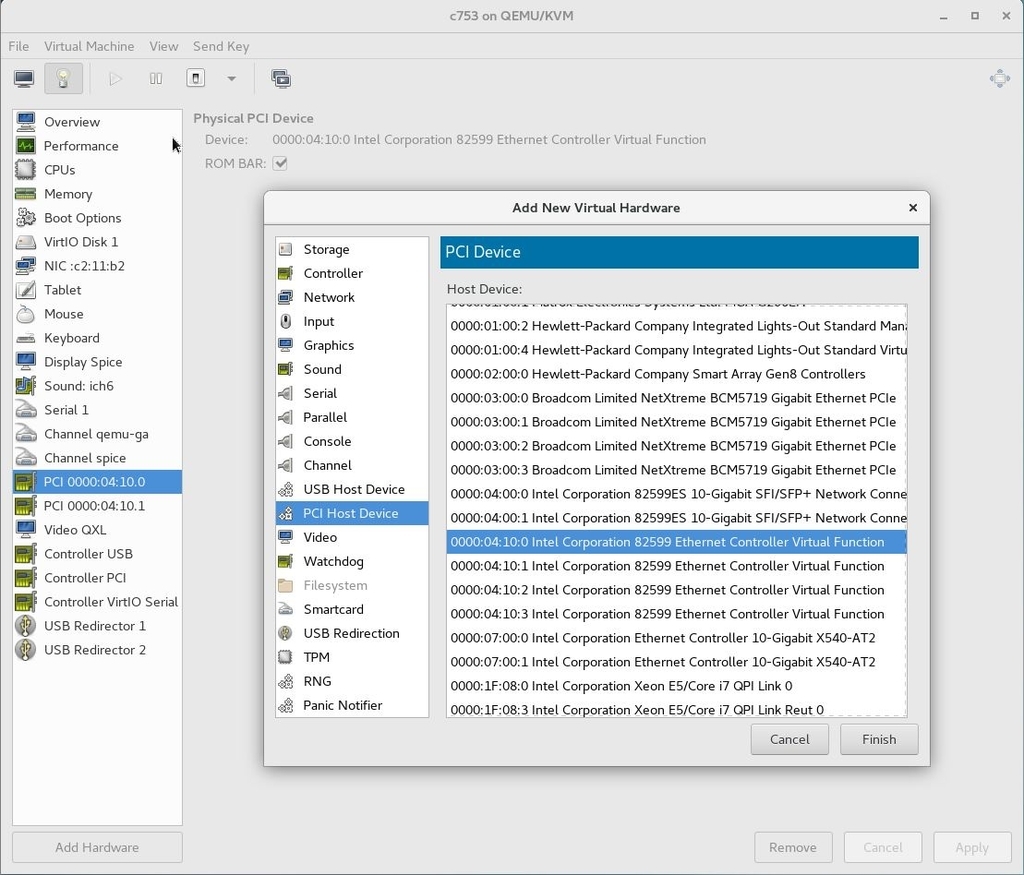
Task: Choose Parallel hardware type
Action: 352,417
